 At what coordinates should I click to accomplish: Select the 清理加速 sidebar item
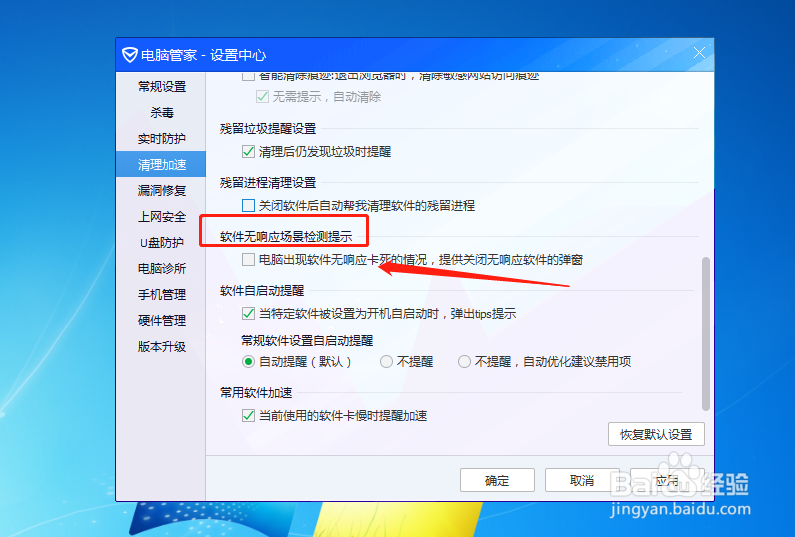pyautogui.click(x=161, y=164)
